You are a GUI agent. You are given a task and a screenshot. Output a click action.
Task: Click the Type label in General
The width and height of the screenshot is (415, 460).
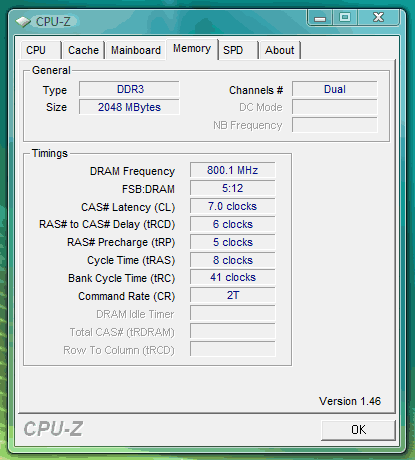coord(55,91)
